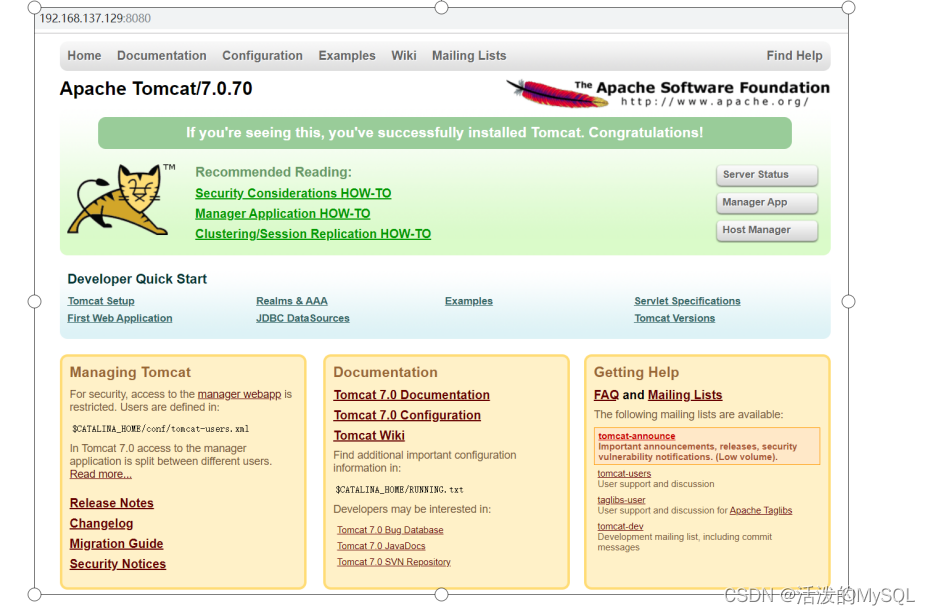Open the Home navigation item
930x615 pixels.
coord(84,56)
